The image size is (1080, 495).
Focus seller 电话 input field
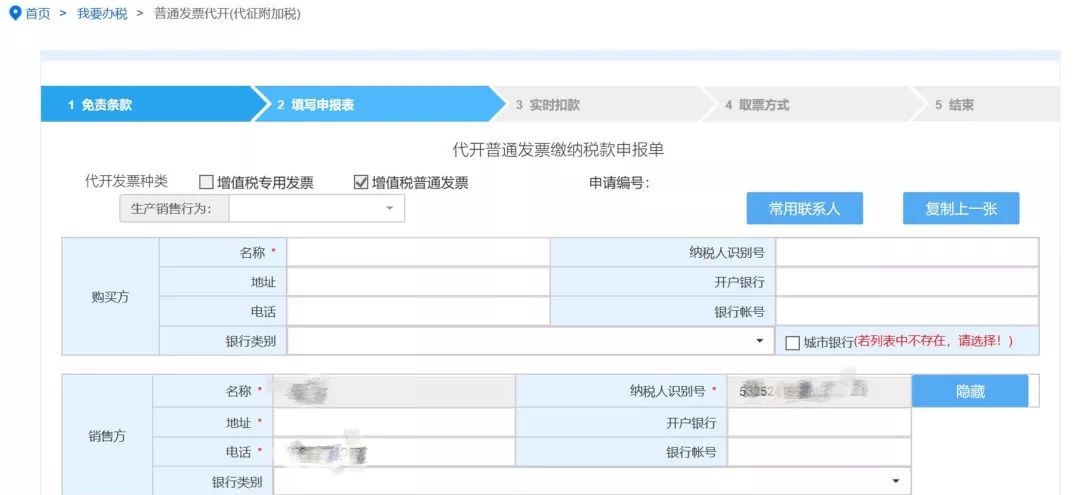click(x=394, y=452)
